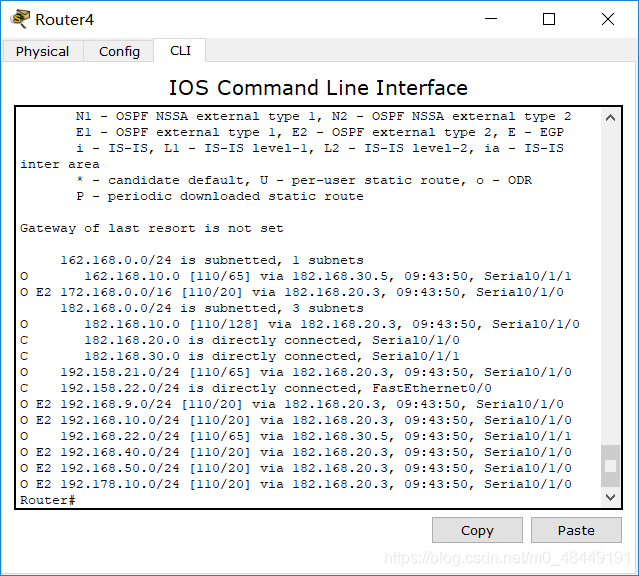639x576 pixels.
Task: Click the terminal scrollbar up arrow
Action: 610,118
